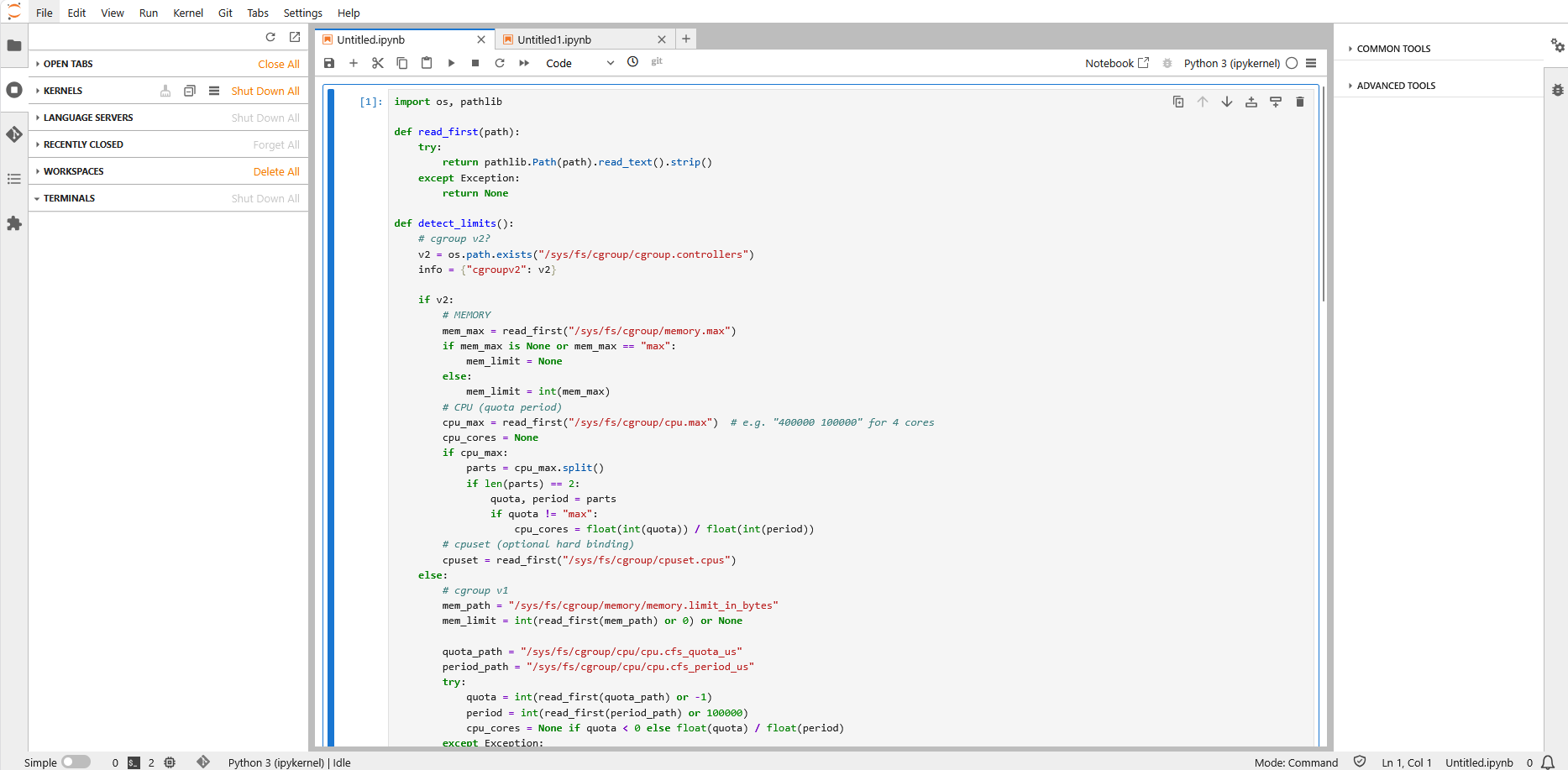The height and width of the screenshot is (770, 1568).
Task: Insert a cell above this one
Action: click(1251, 102)
